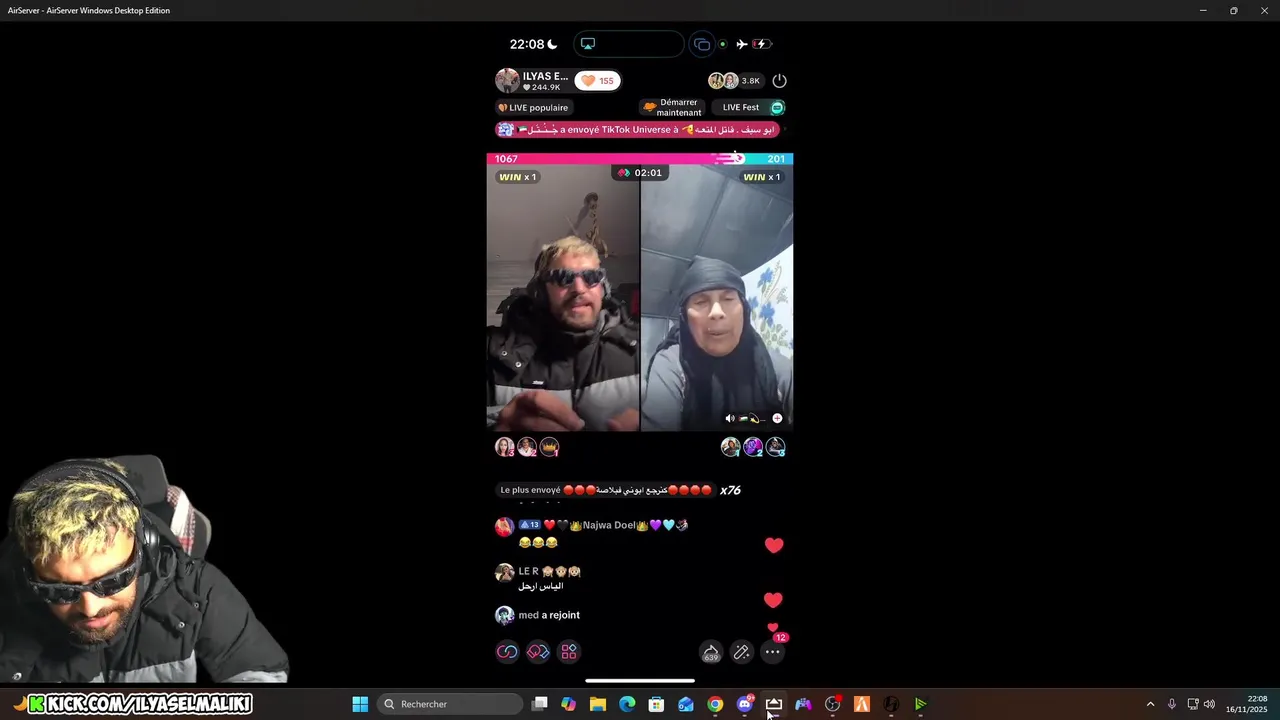
Task: Expand hidden system tray icons chevron
Action: pos(1150,704)
